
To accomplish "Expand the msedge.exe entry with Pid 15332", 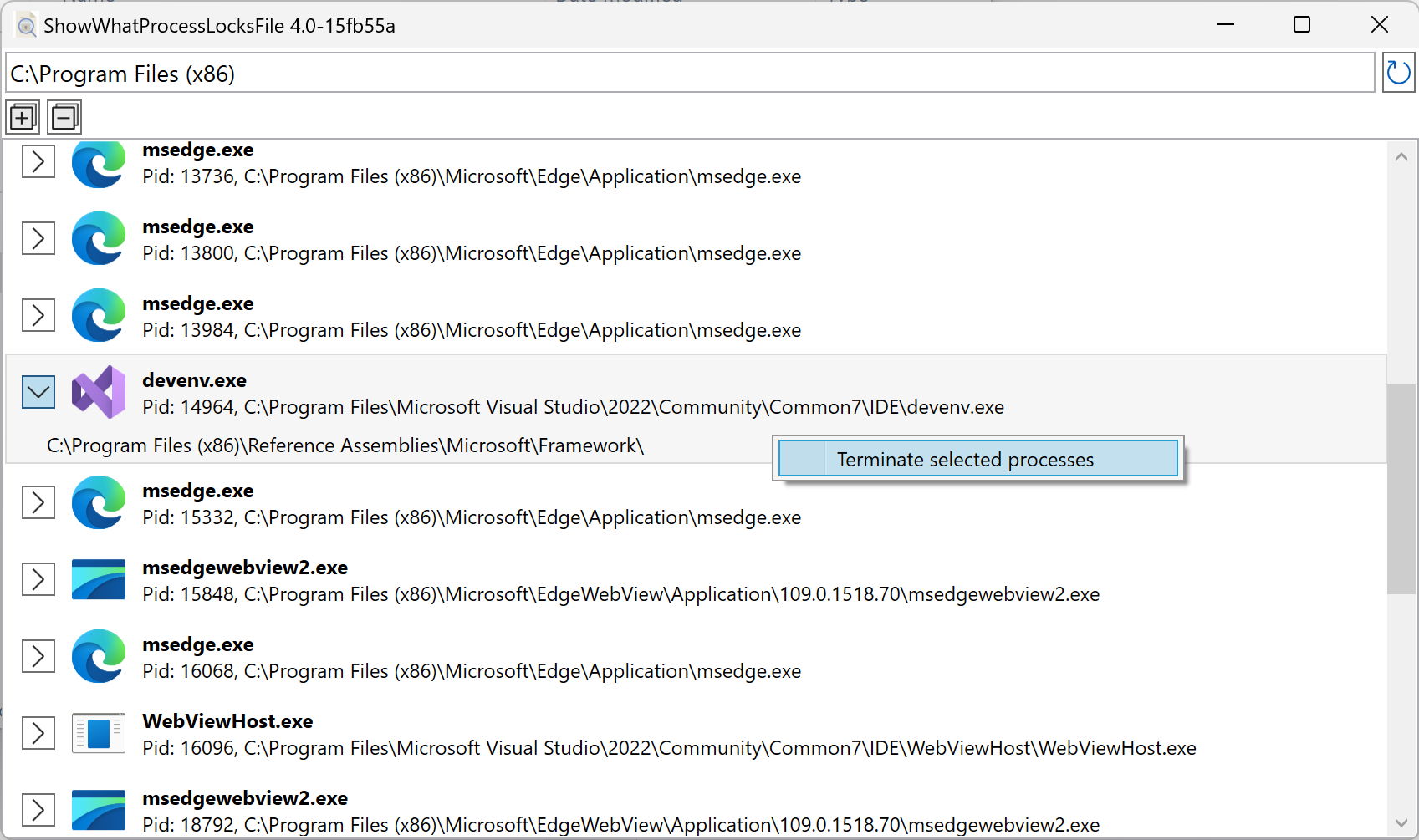I will [38, 502].
